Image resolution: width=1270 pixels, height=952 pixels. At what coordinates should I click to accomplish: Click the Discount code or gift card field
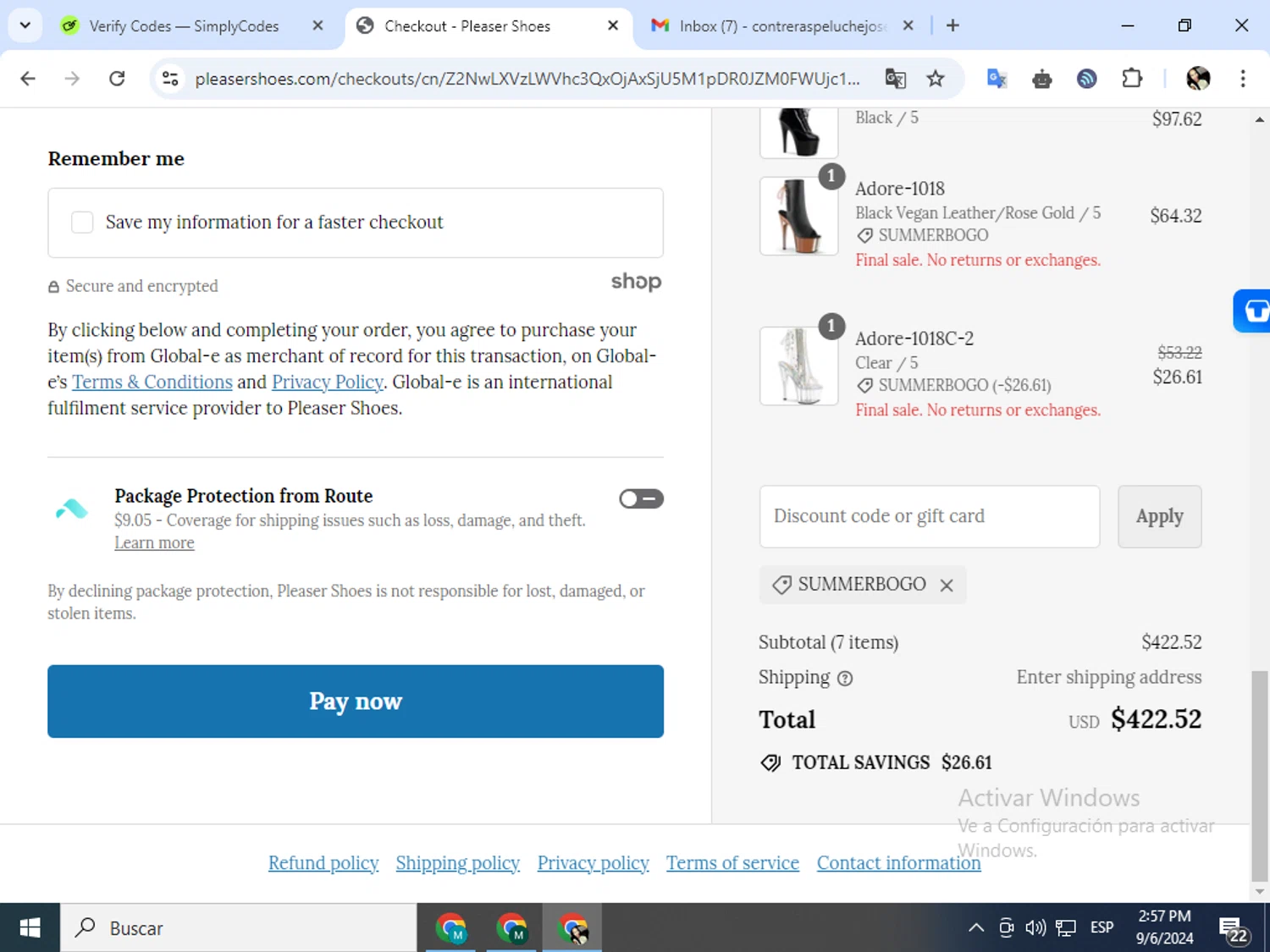point(930,516)
